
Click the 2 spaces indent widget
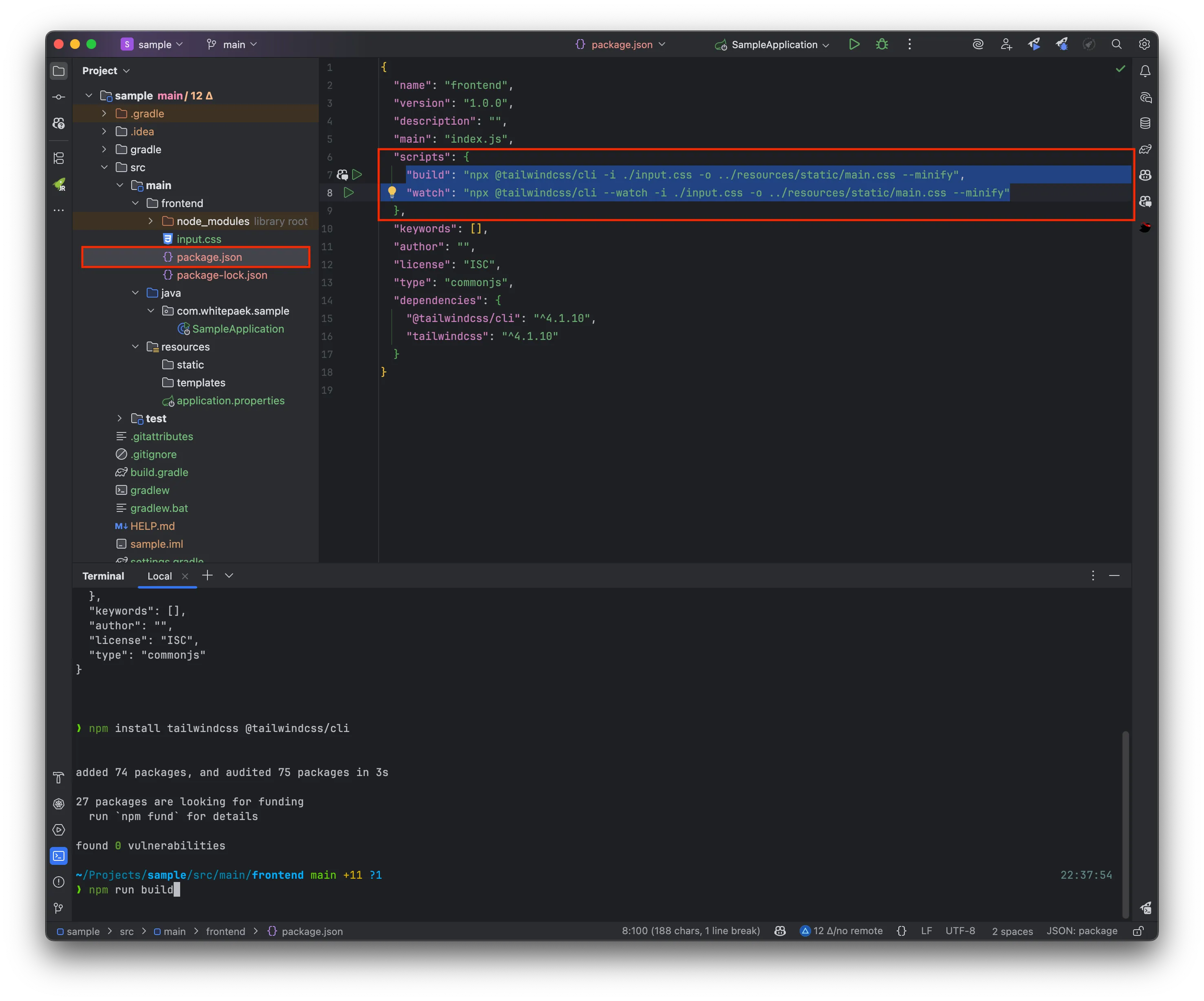click(1012, 931)
